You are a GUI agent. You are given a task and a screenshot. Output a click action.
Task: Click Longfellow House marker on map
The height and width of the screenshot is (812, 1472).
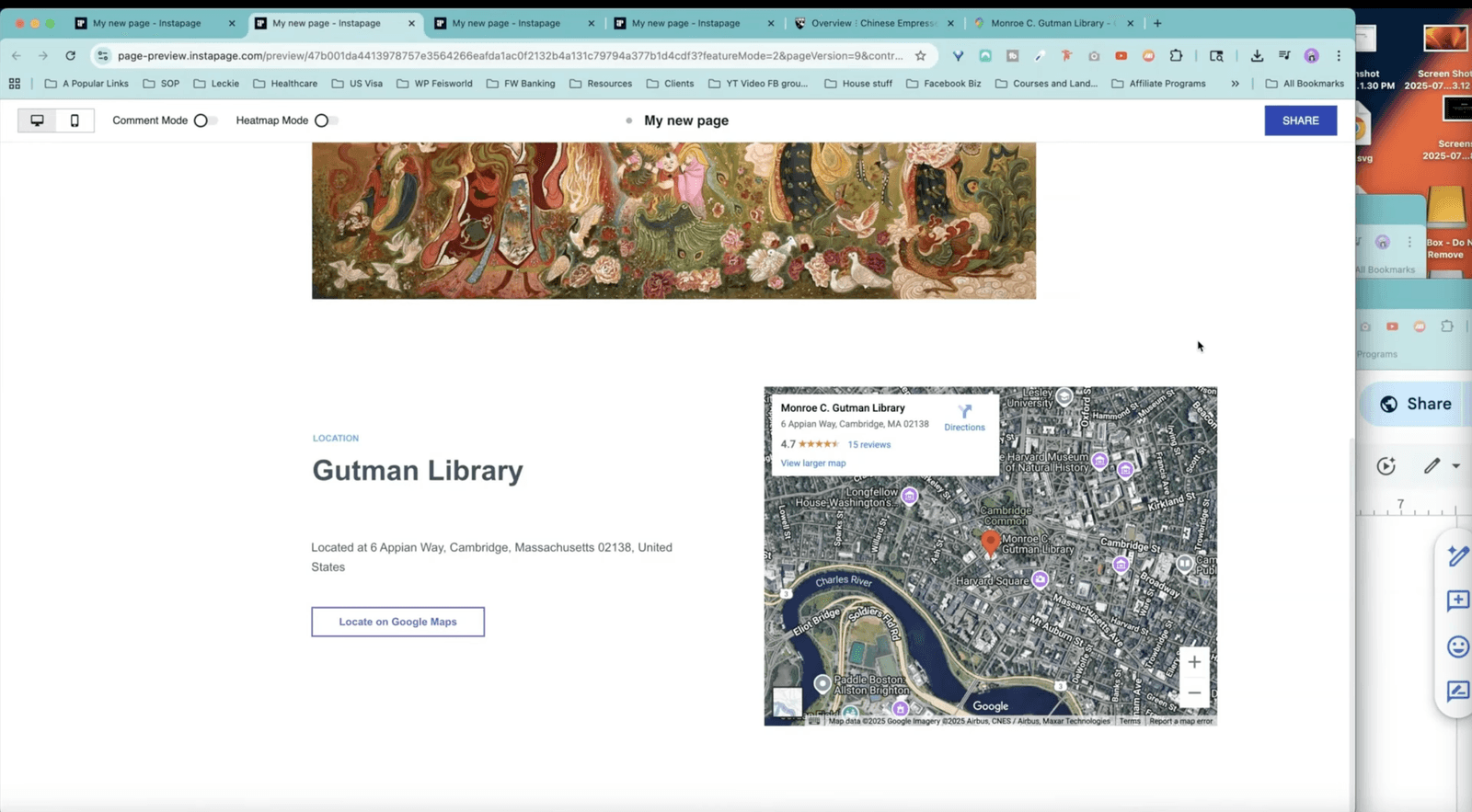pos(909,497)
